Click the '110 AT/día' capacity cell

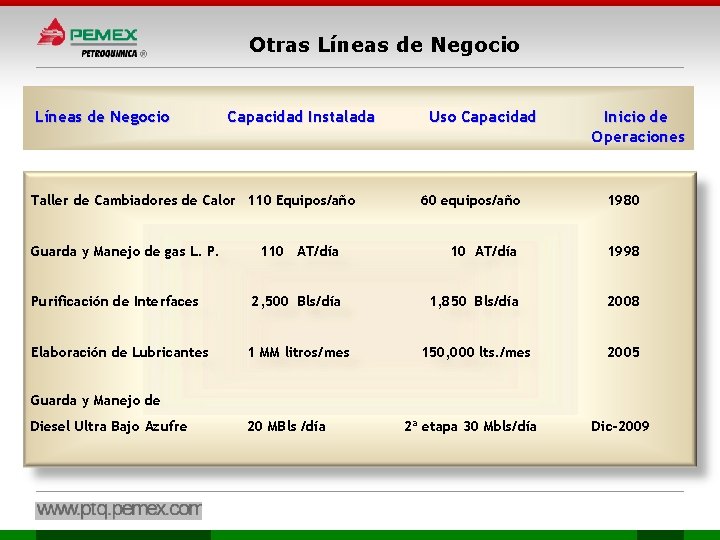pyautogui.click(x=299, y=251)
